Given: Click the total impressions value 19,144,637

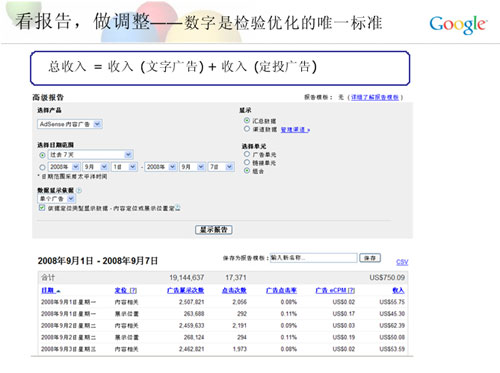Looking at the screenshot, I should [186, 278].
